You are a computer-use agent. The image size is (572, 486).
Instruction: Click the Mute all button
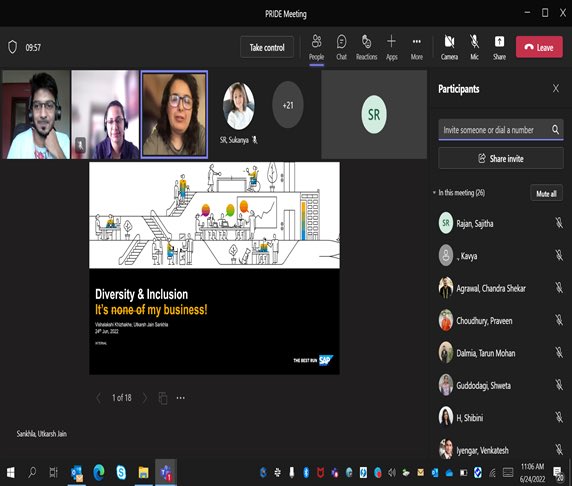click(546, 193)
